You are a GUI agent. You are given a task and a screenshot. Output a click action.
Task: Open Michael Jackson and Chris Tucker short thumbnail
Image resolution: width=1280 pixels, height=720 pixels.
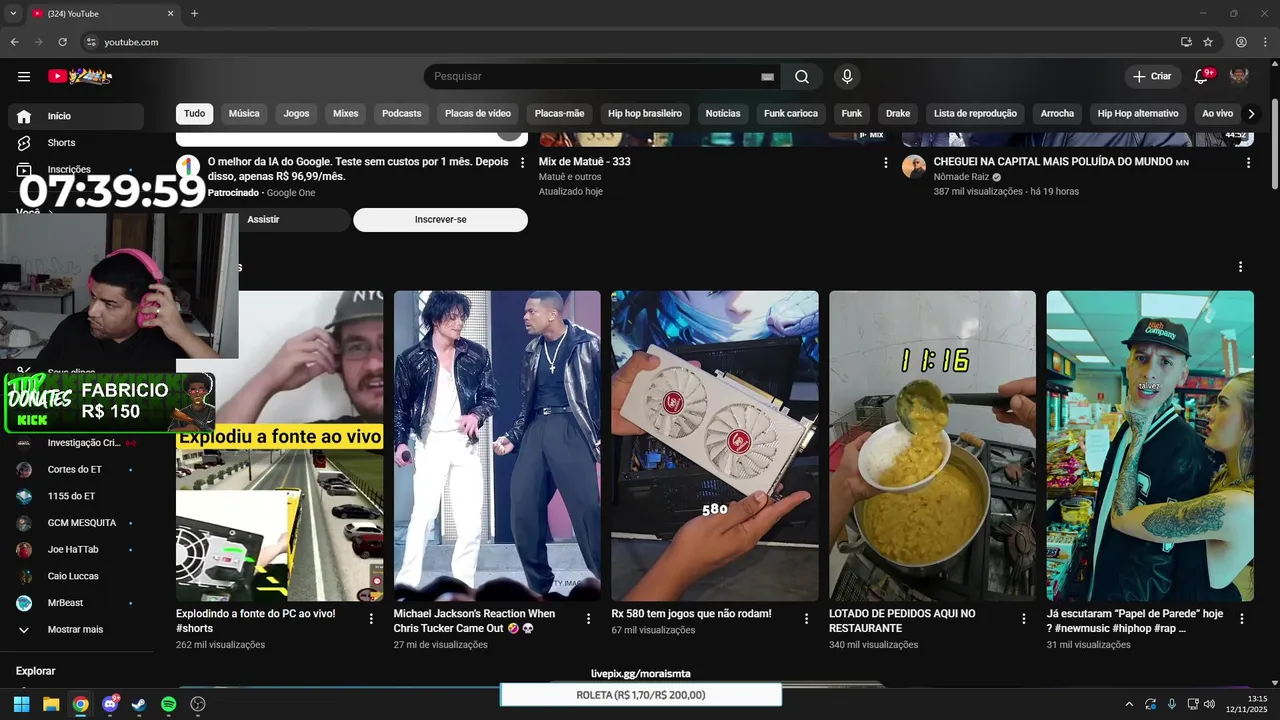[497, 446]
